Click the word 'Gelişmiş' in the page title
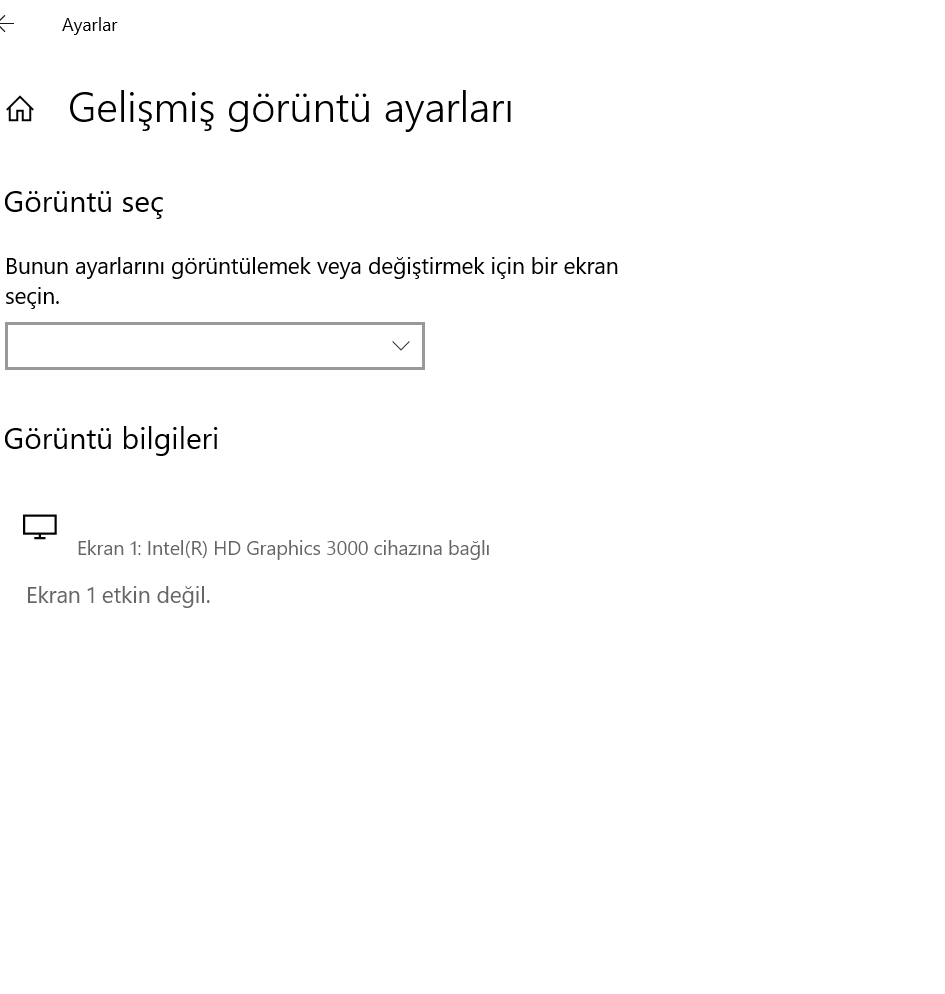Viewport: 945px width, 994px height. pos(141,108)
